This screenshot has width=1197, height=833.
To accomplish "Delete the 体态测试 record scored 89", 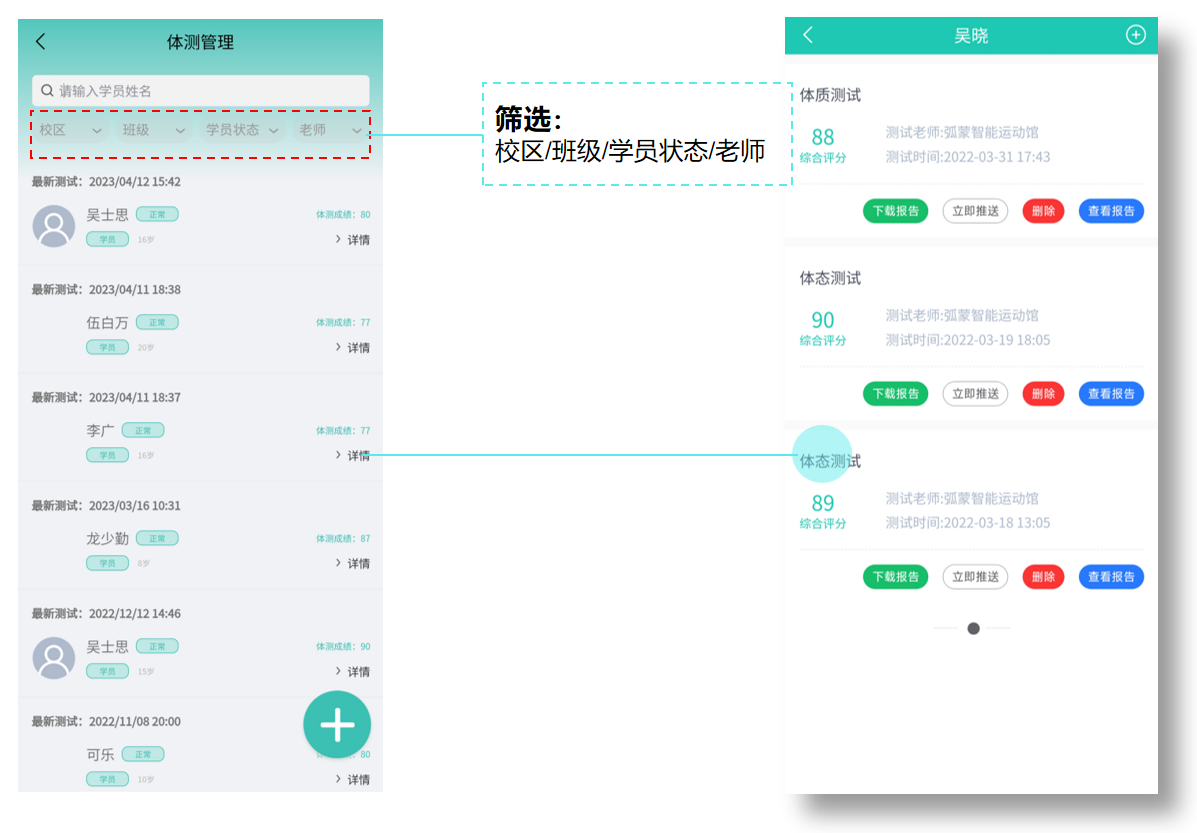I will coord(1043,577).
